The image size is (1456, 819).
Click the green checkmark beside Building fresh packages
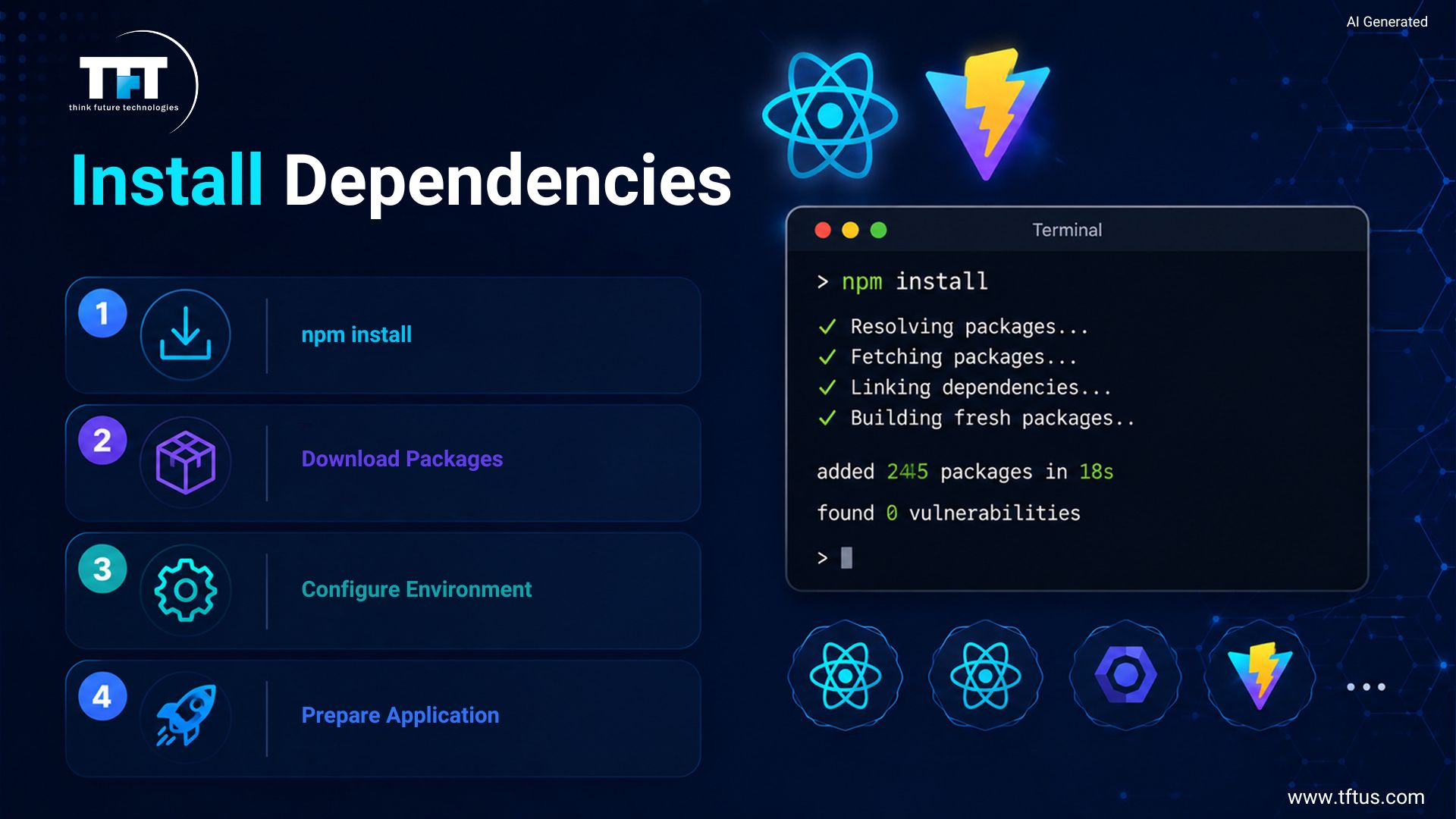tap(827, 418)
